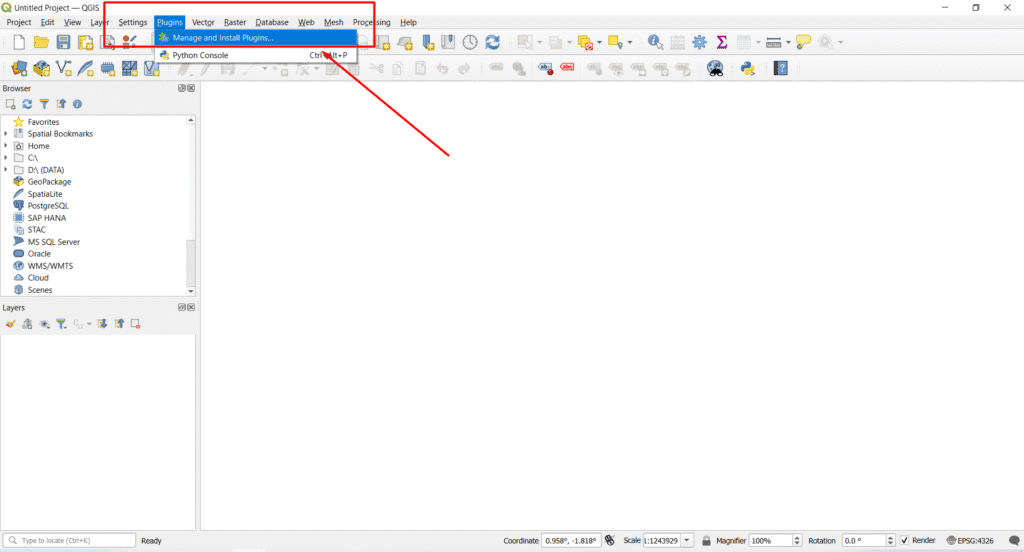Enable Browser properties widget info icon
Screen dimensions: 1024x552
point(77,104)
